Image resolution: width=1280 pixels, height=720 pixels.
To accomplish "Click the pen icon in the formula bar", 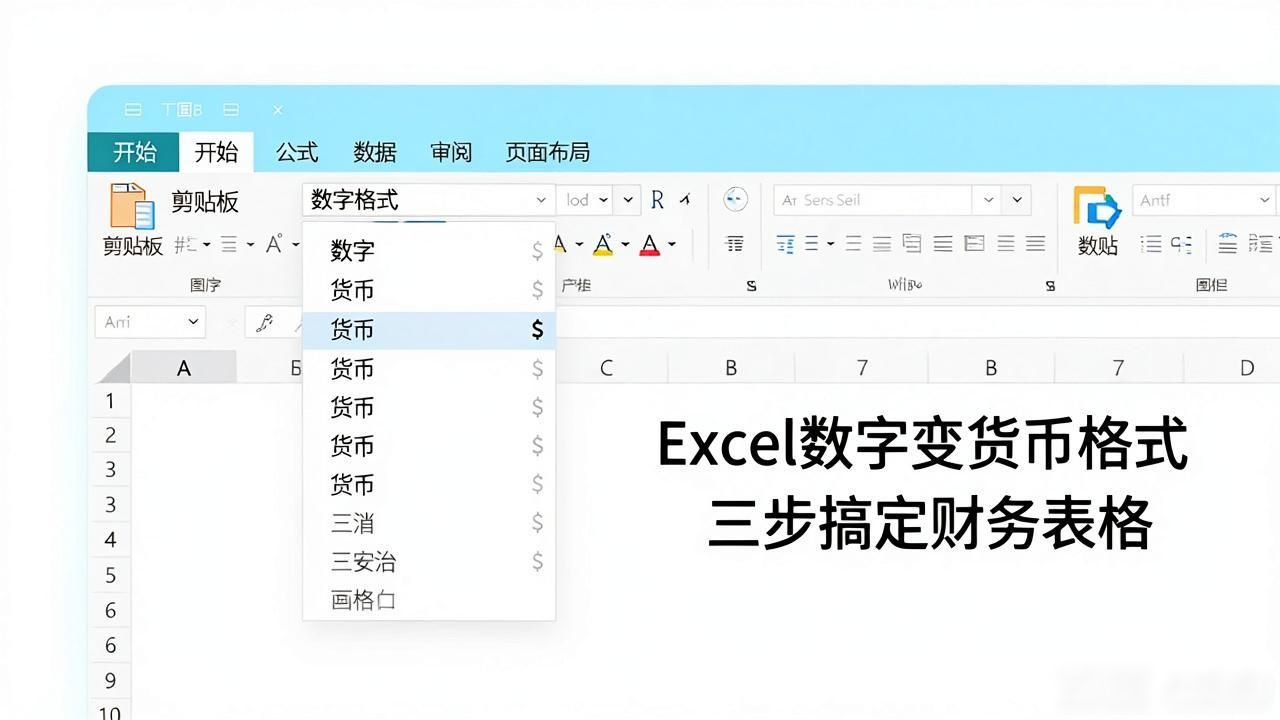I will point(264,322).
